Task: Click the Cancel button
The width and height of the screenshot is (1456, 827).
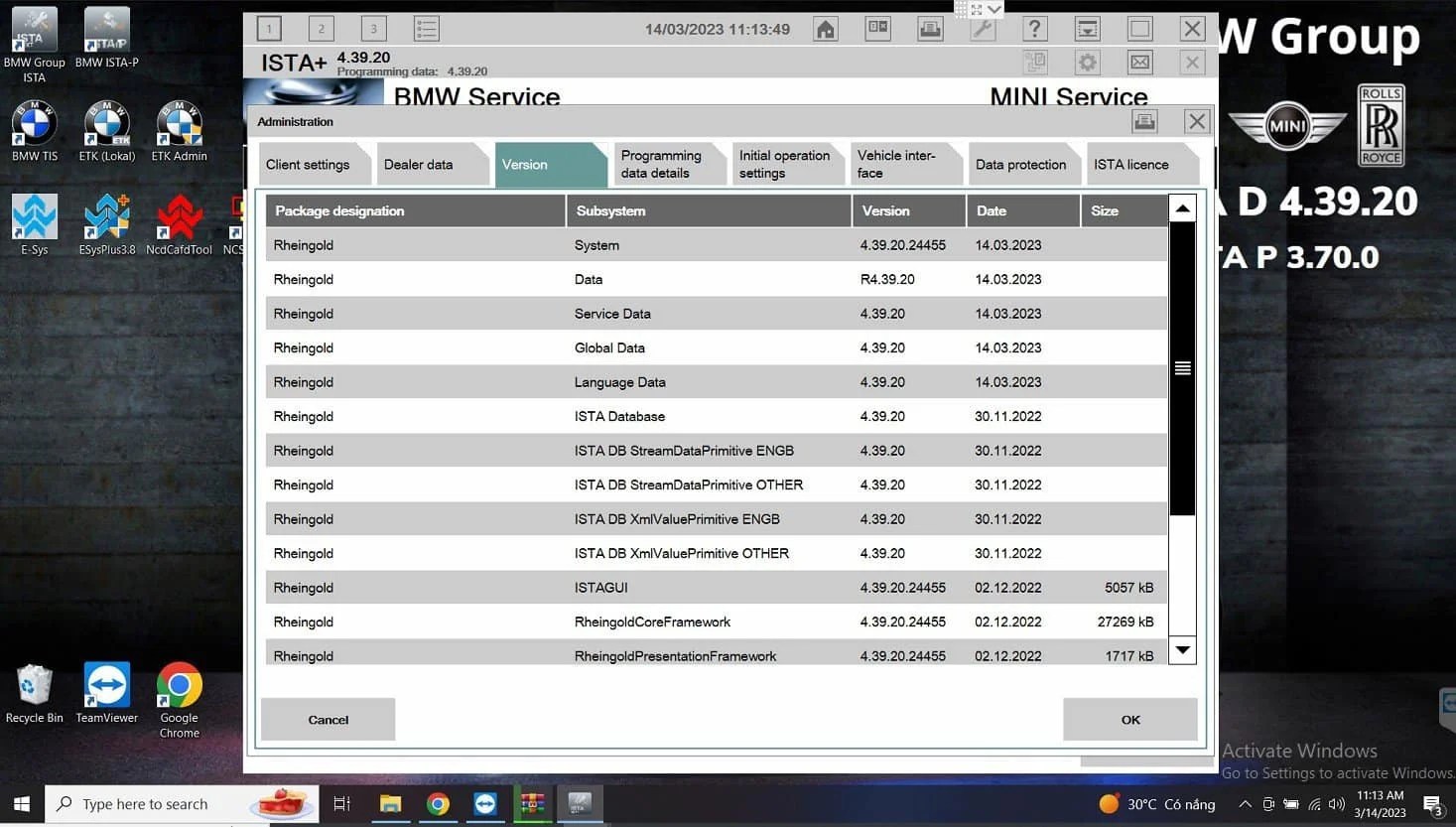Action: [x=329, y=720]
